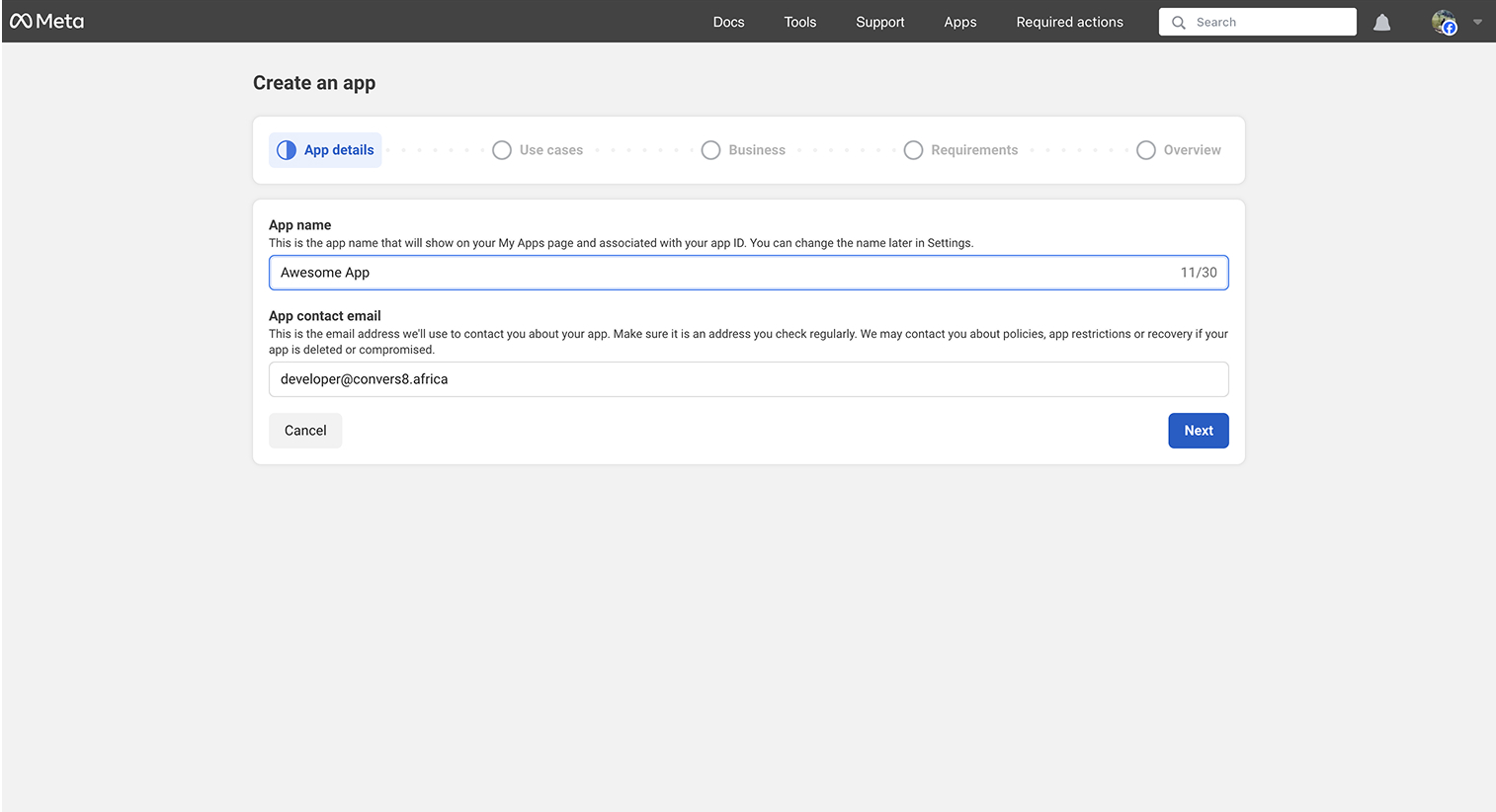Image resolution: width=1496 pixels, height=812 pixels.
Task: Open the Apps page
Action: [x=959, y=22]
